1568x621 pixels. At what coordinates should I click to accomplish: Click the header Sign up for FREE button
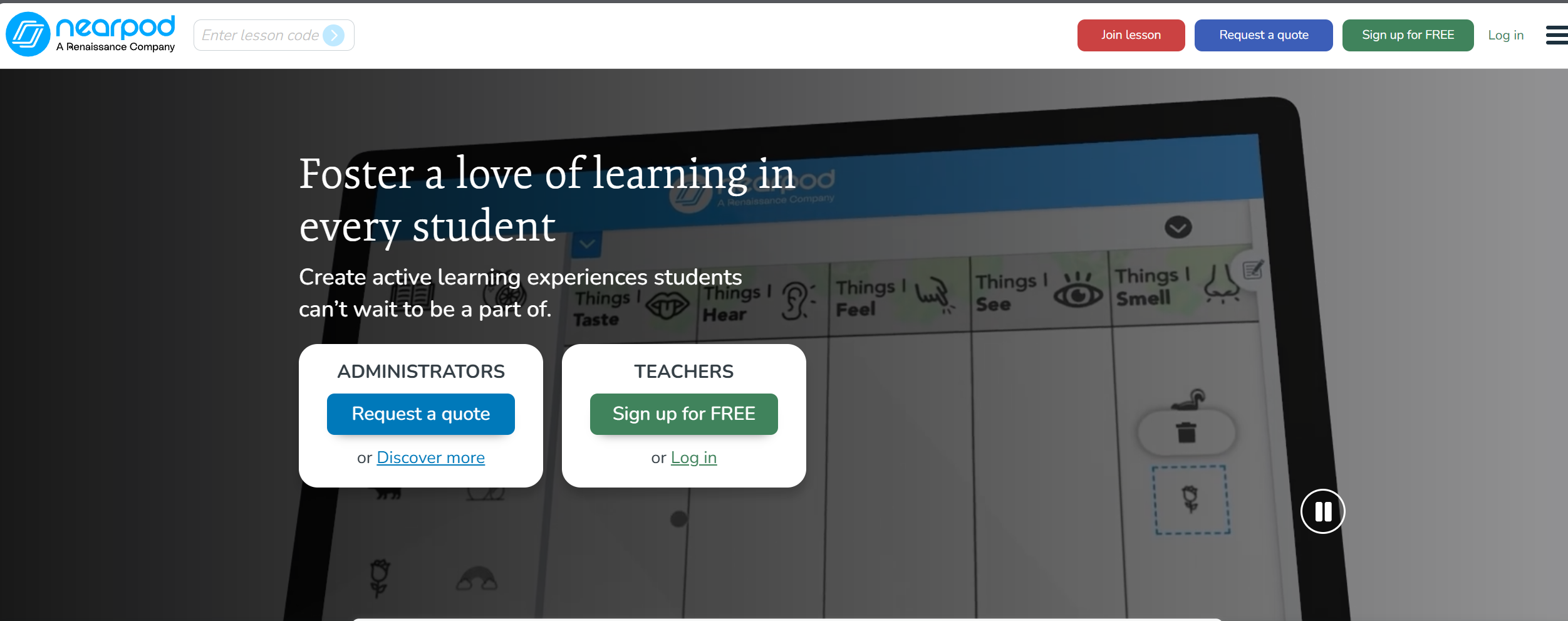click(1408, 35)
